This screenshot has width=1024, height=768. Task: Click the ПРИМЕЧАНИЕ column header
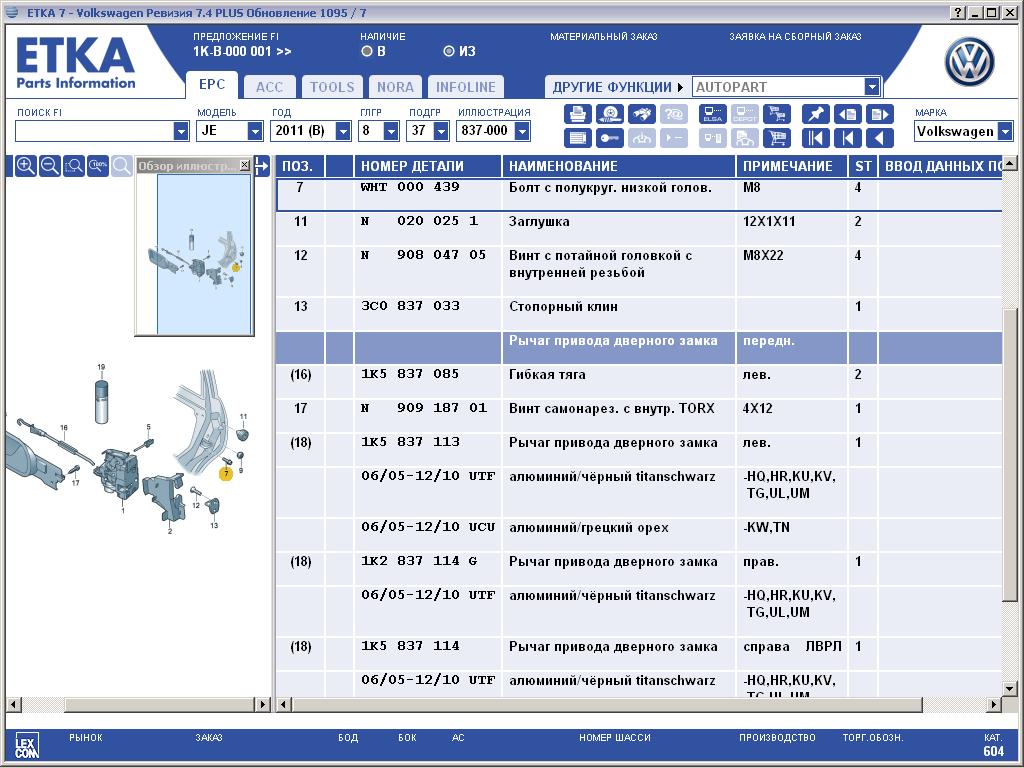[792, 167]
